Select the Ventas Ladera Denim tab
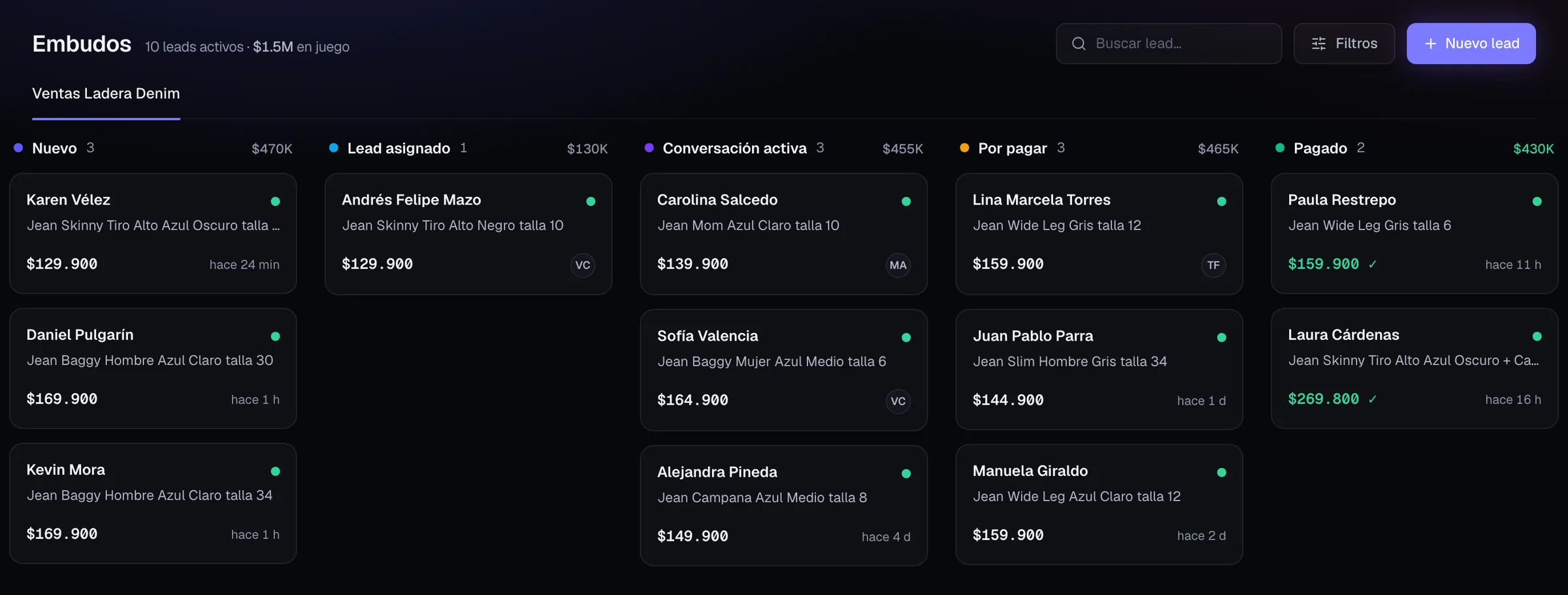1568x595 pixels. [106, 93]
